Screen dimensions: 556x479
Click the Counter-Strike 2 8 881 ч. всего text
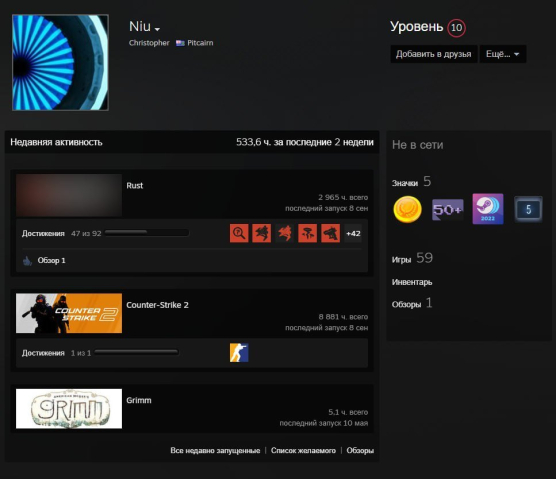click(343, 317)
